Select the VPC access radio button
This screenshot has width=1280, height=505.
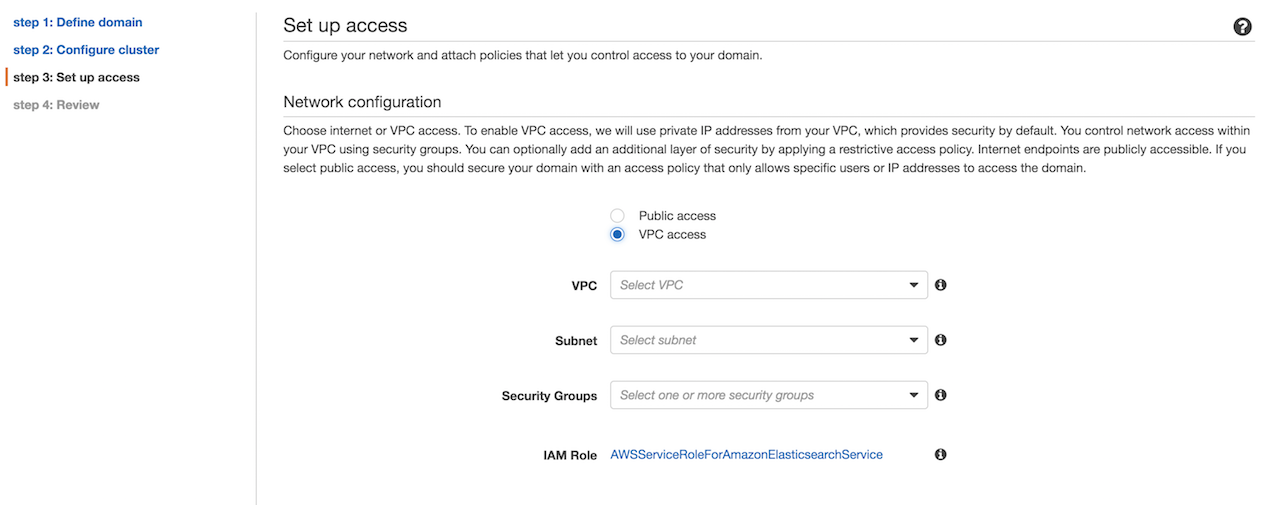coord(617,234)
